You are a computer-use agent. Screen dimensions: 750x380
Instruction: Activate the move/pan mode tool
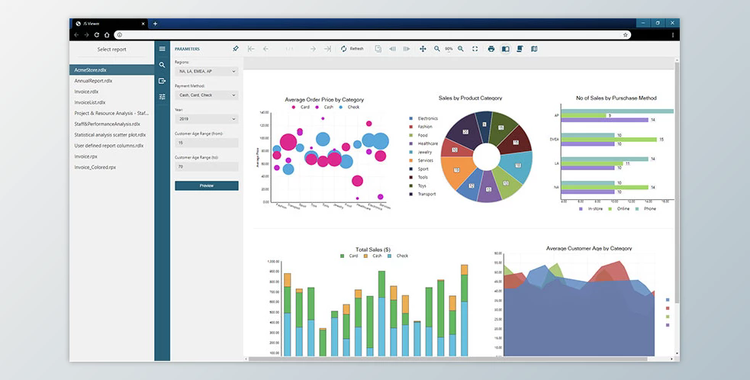423,49
